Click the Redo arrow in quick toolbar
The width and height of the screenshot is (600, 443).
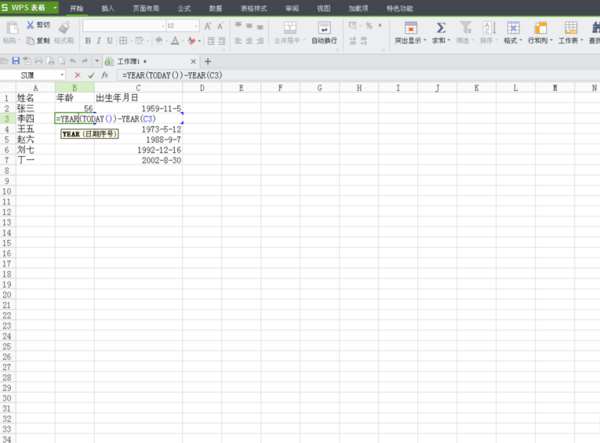tap(84, 61)
